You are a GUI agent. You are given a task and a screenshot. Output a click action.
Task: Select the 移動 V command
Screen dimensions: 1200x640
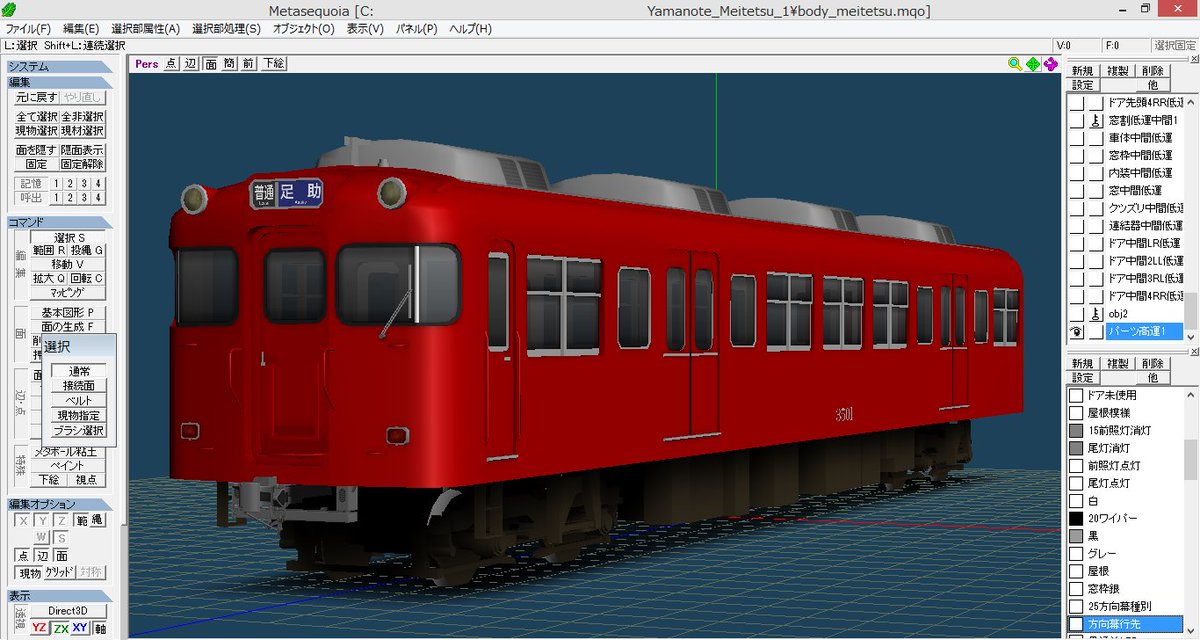coord(69,264)
